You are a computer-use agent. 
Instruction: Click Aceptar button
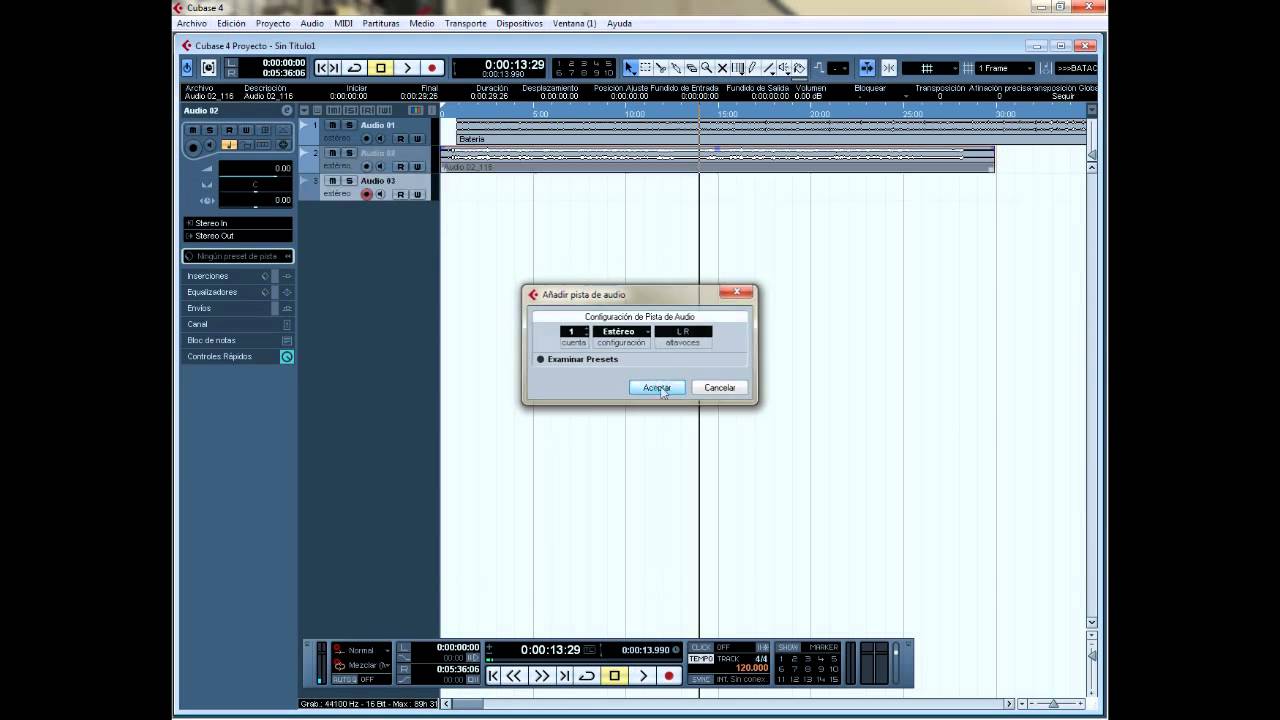pos(657,387)
